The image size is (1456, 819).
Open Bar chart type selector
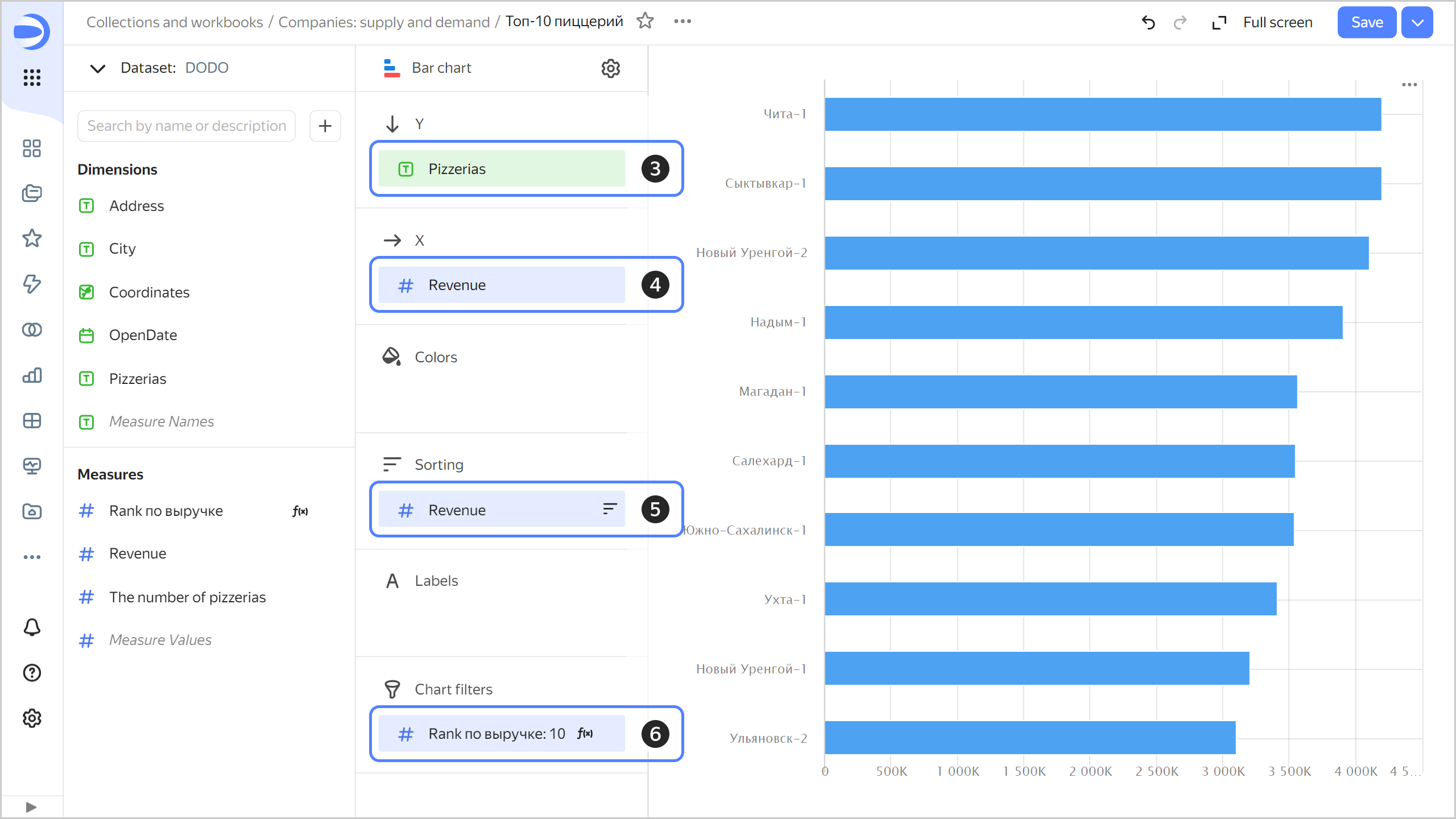[441, 68]
